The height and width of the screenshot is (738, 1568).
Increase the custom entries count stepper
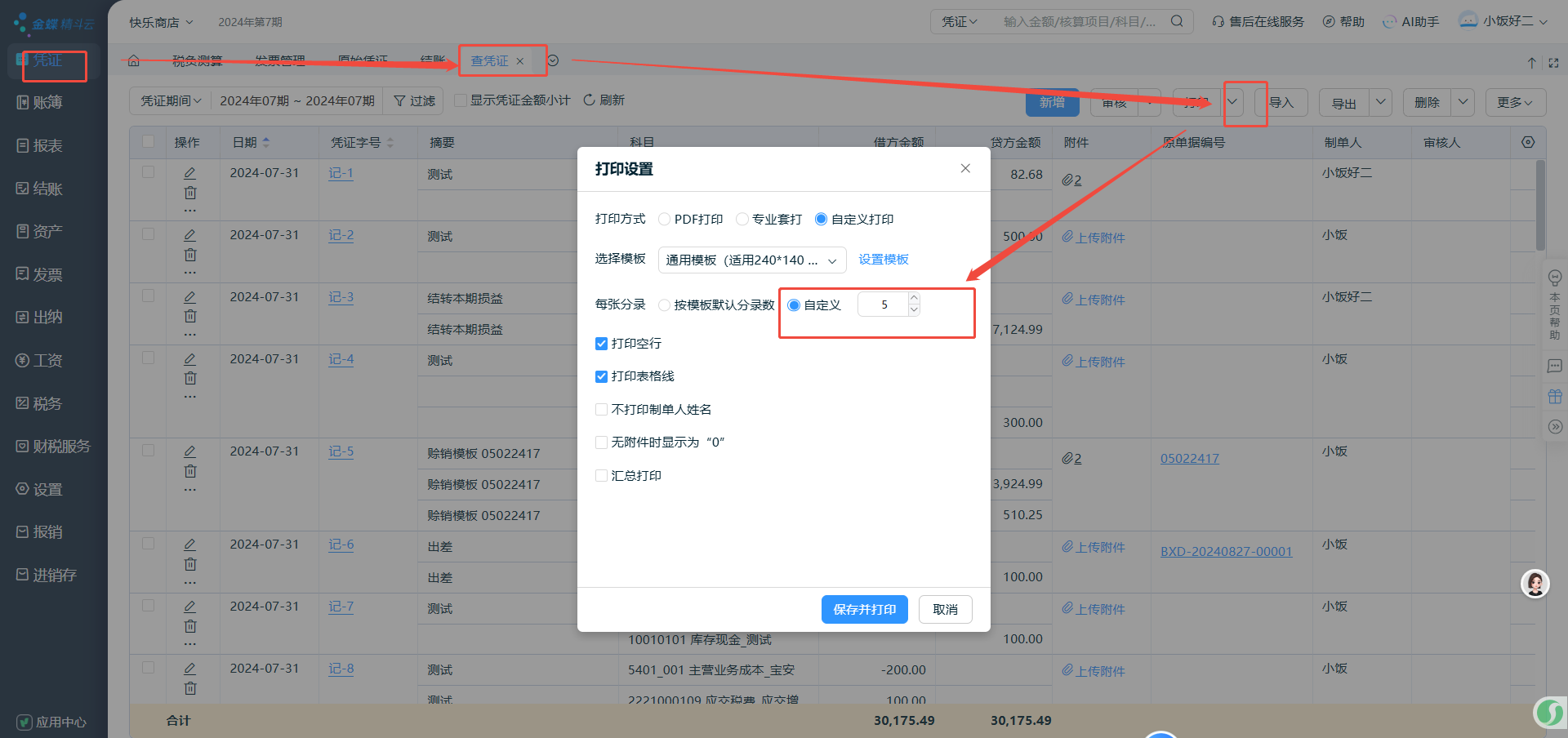(914, 299)
